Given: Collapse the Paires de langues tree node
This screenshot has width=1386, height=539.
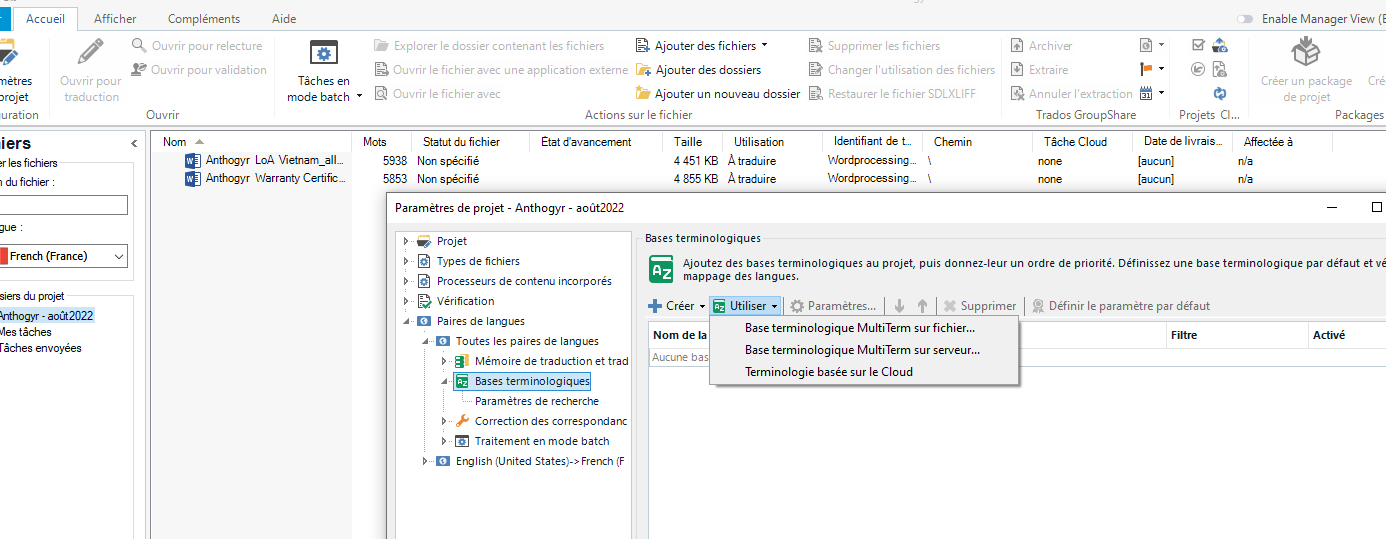Looking at the screenshot, I should (x=407, y=321).
